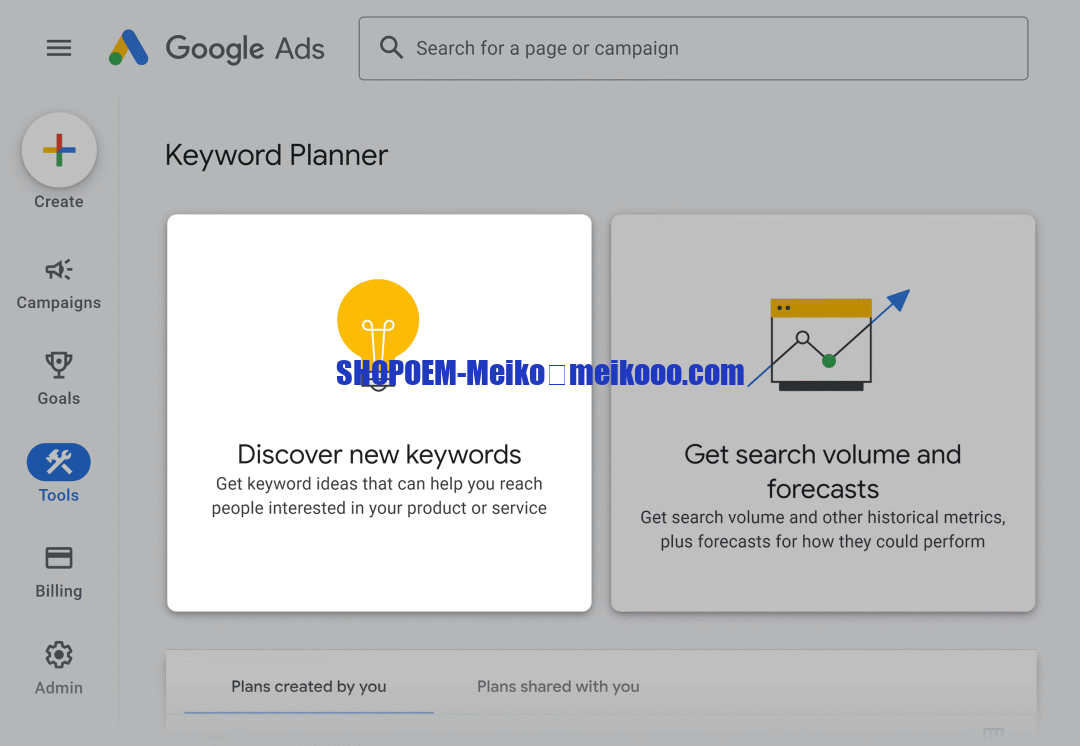
Task: Click Get search volume and forecasts title
Action: (823, 471)
